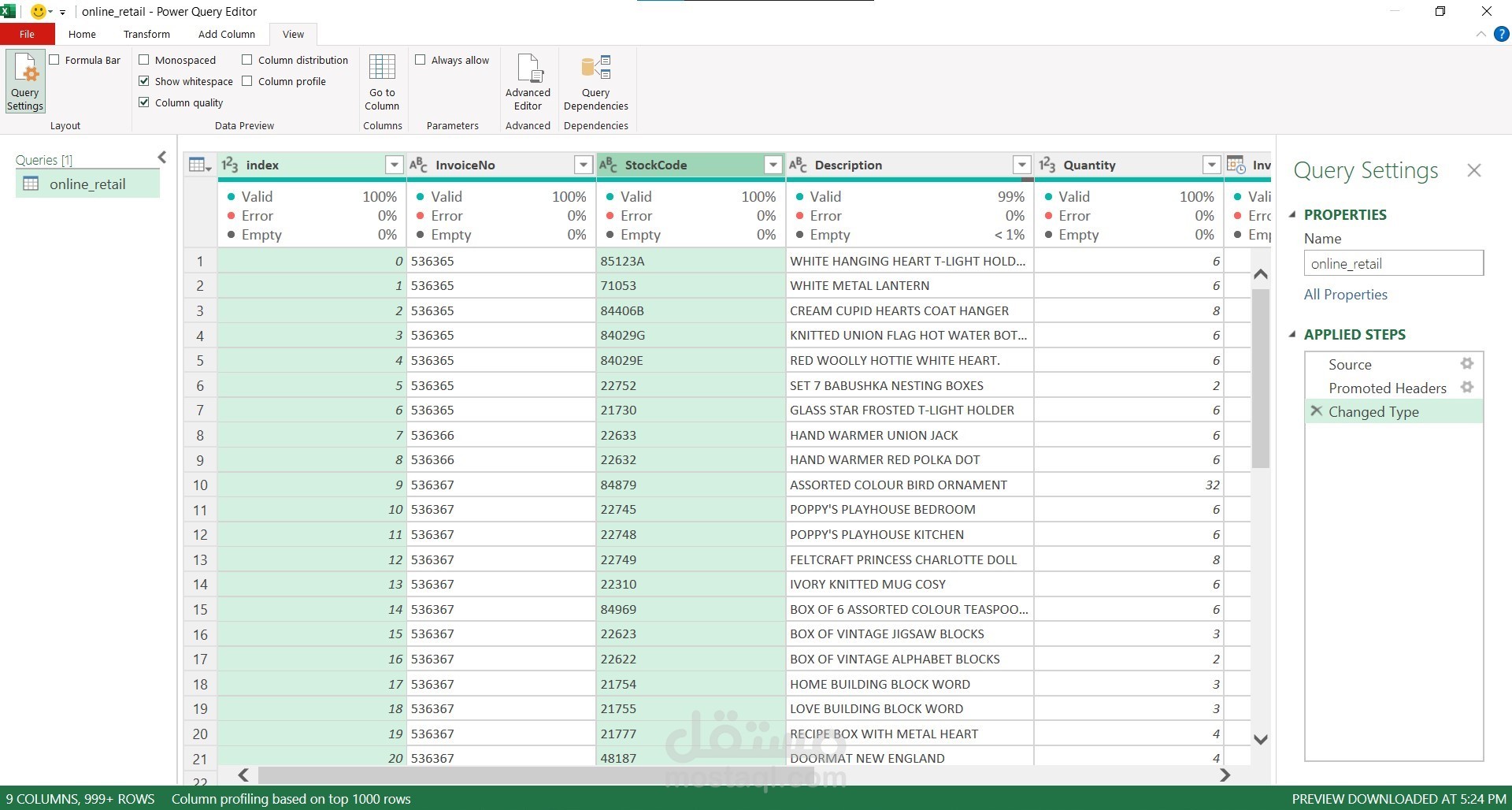Collapse the PROPERTIES section
Viewport: 1512px width, 810px height.
[1292, 214]
